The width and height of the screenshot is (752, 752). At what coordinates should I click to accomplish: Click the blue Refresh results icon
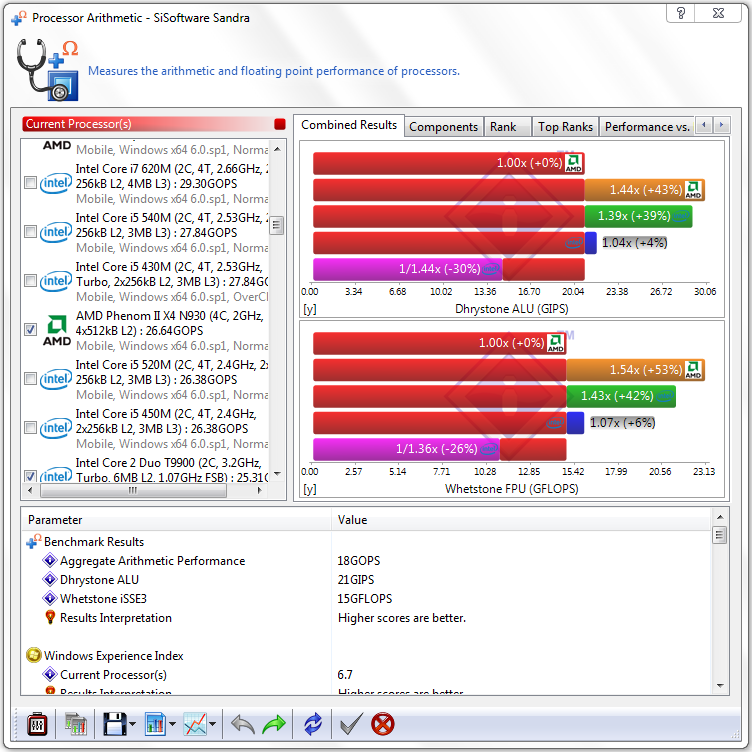(x=313, y=724)
